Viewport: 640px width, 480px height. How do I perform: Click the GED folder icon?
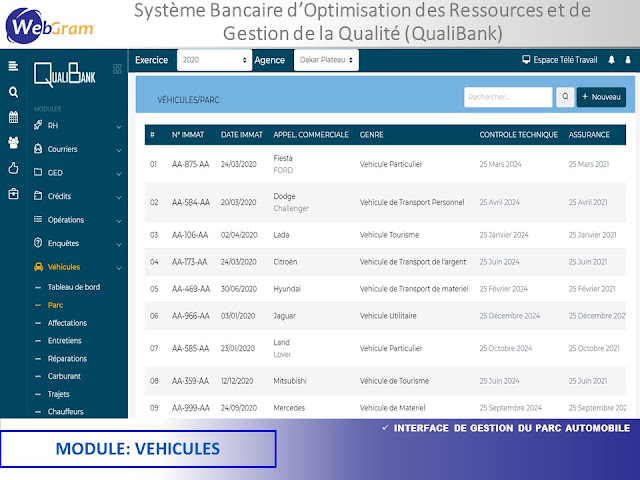(38, 172)
